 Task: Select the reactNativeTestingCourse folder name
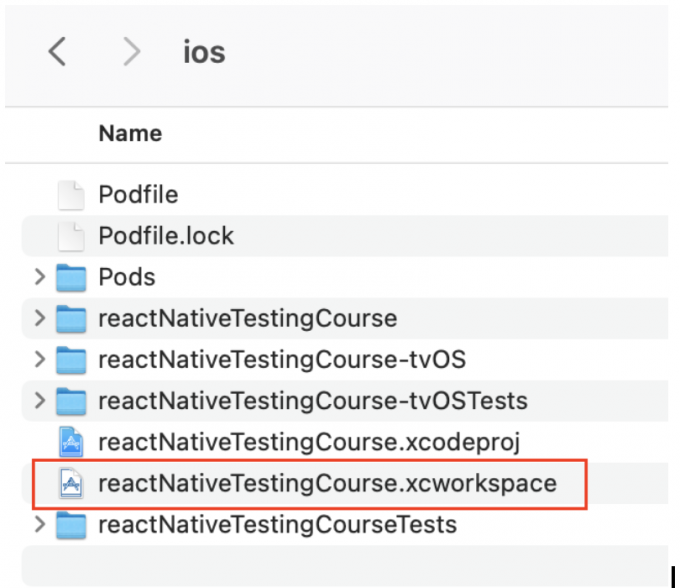point(248,319)
